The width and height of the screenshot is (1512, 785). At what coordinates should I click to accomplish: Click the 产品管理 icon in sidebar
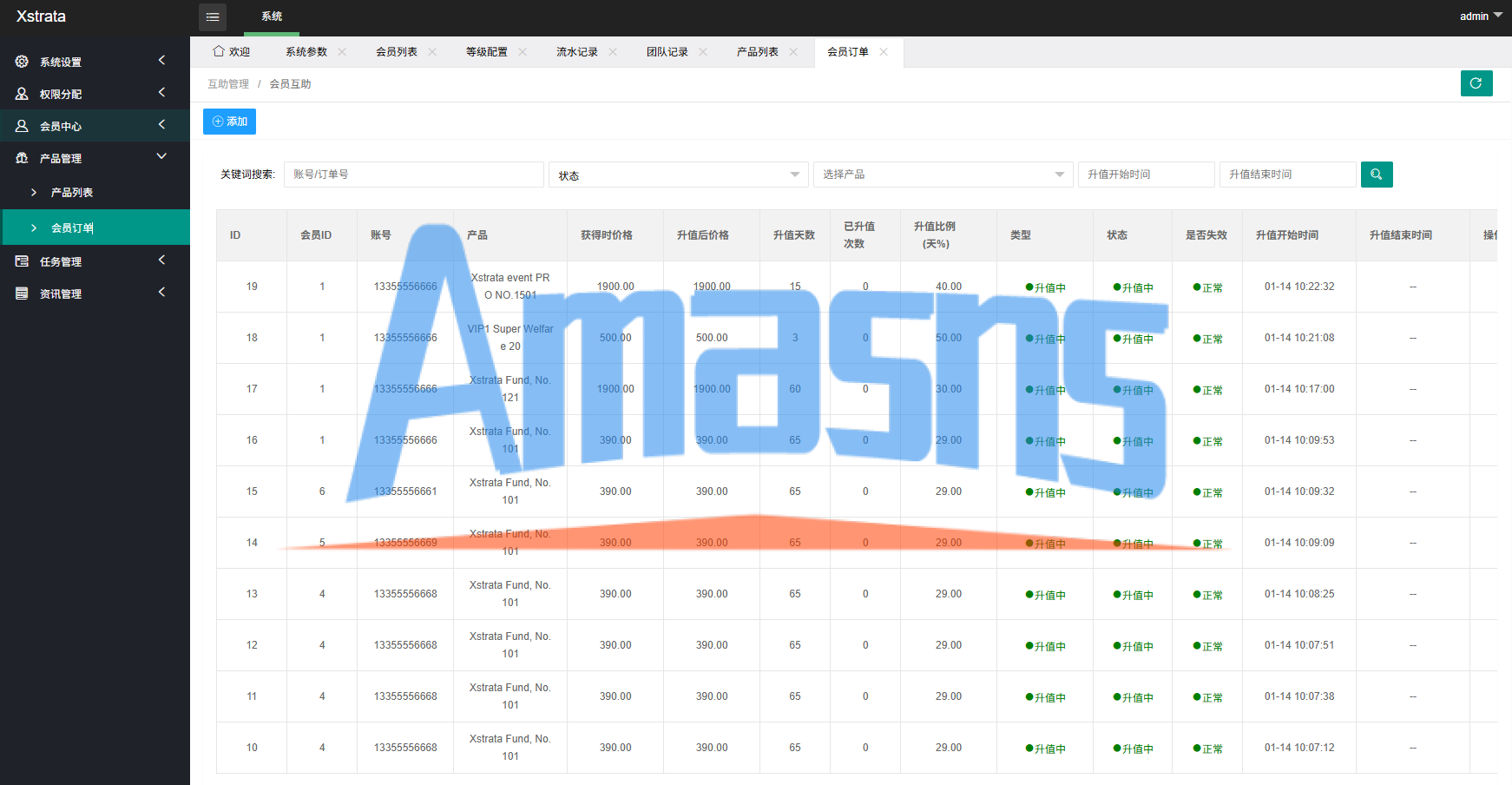22,158
